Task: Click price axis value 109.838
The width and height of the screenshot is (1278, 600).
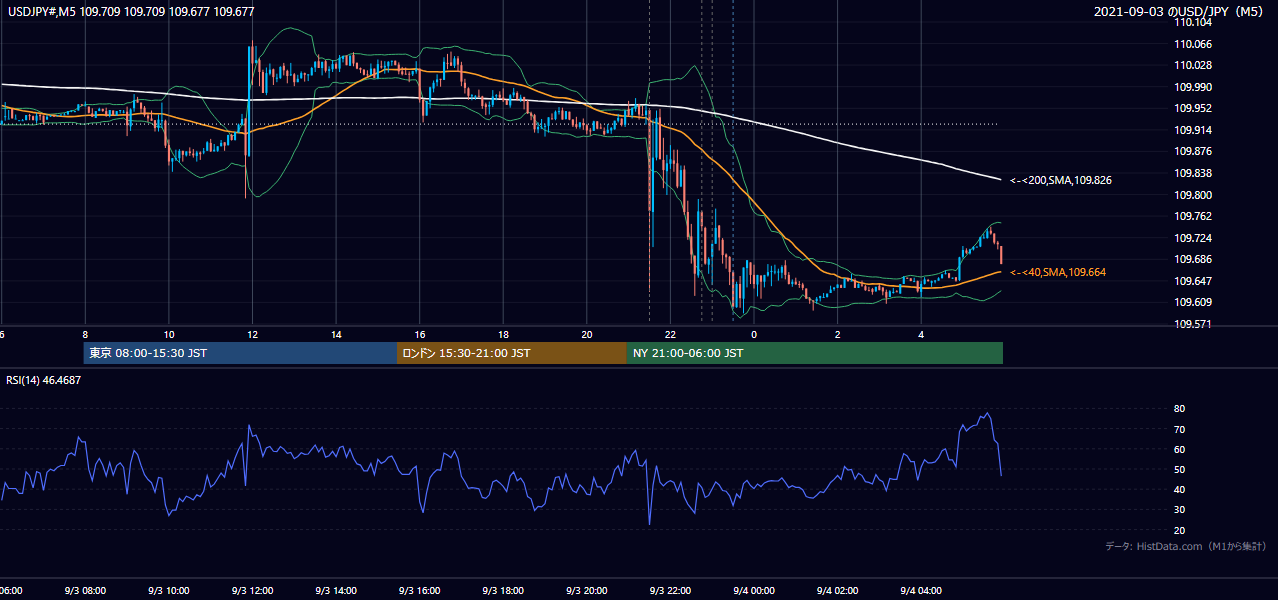Action: tap(1194, 173)
